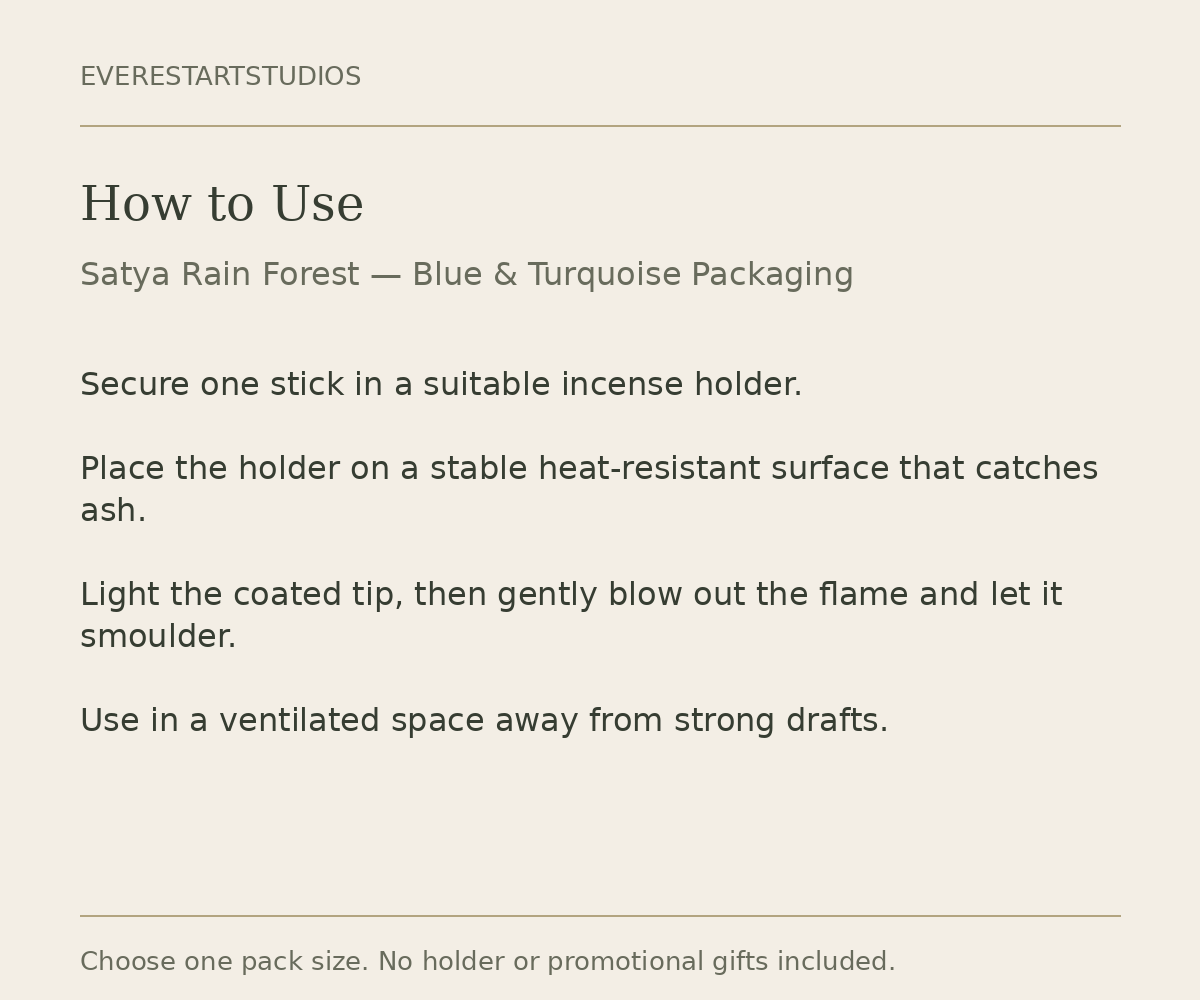Click the word 'smoulder.' in the instructions
The width and height of the screenshot is (1200, 1000).
coord(158,637)
